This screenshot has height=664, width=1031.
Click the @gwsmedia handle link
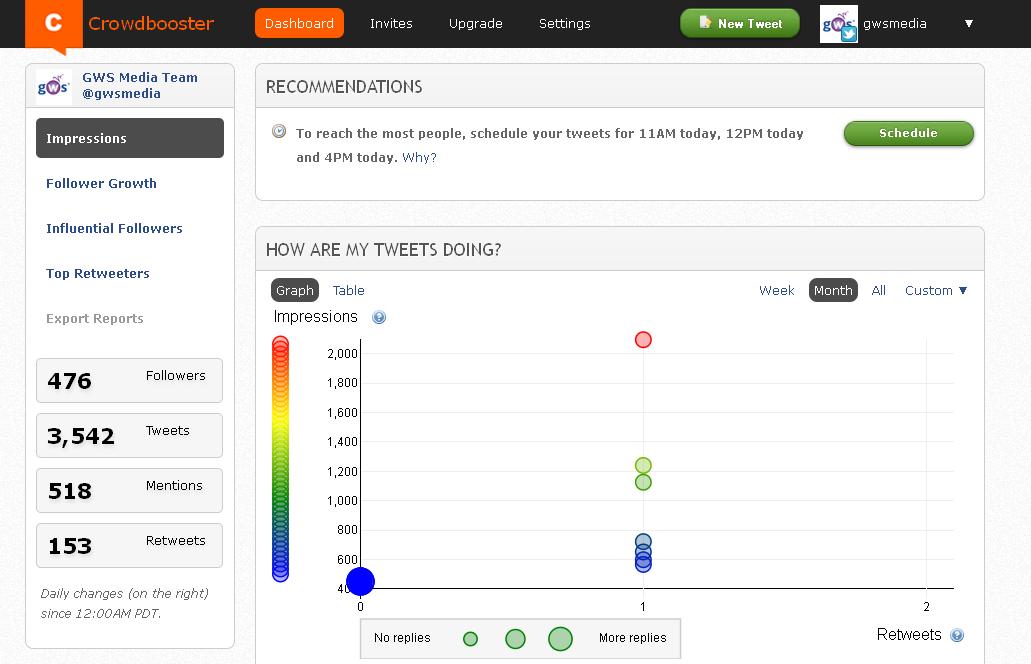[122, 93]
